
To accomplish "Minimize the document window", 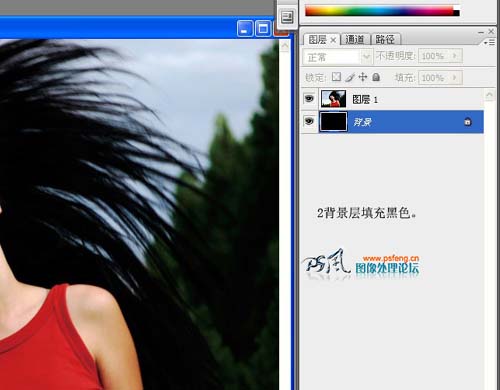I will pyautogui.click(x=245, y=29).
